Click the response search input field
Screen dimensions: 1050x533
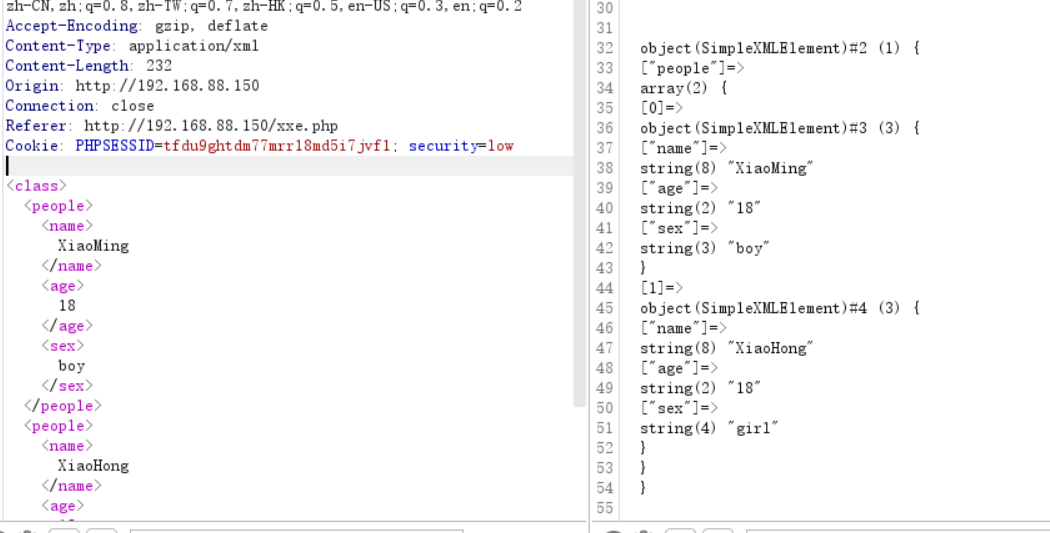click(x=895, y=529)
